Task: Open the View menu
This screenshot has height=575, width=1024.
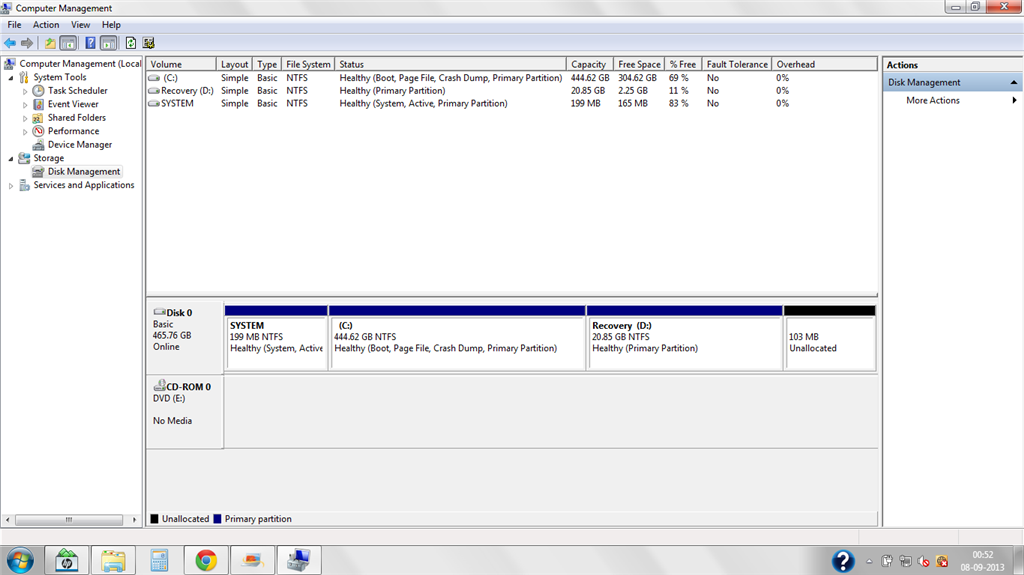Action: (80, 25)
